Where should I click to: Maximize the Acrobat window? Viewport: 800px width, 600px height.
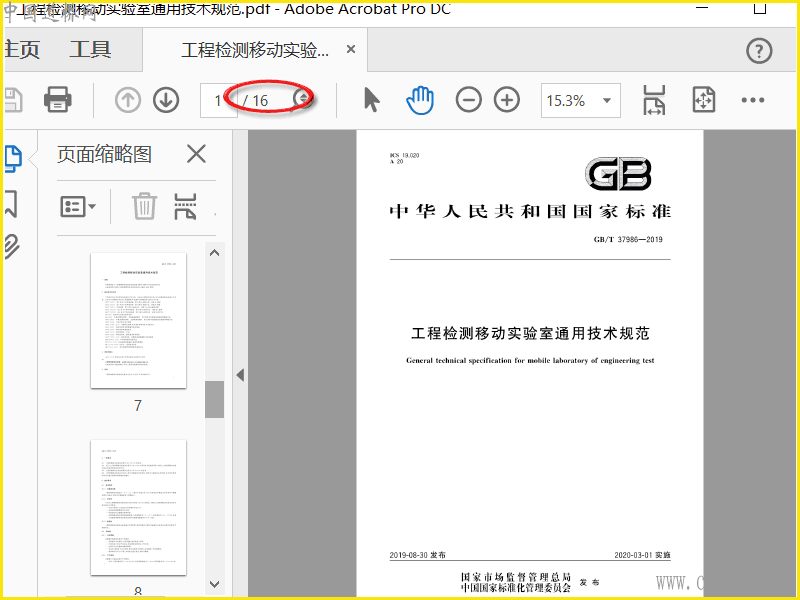click(x=760, y=8)
